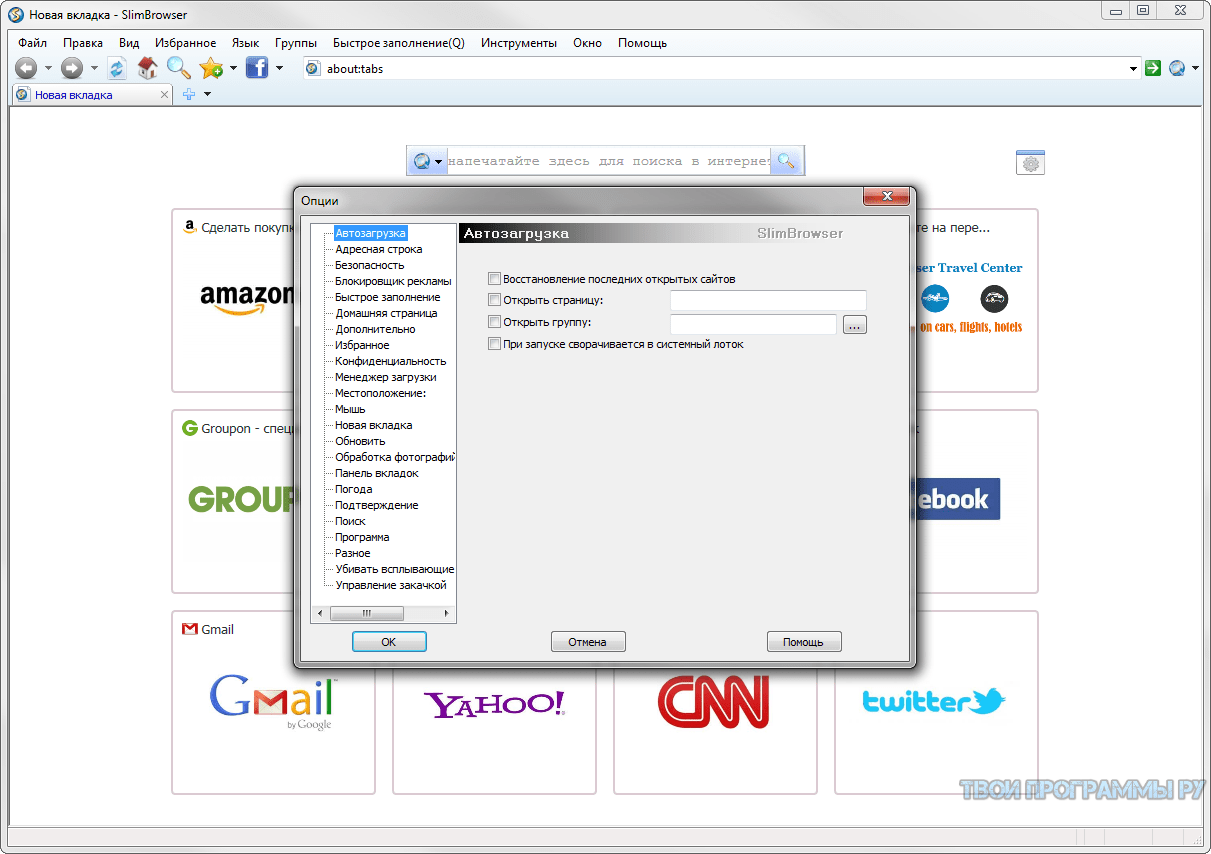1211x854 pixels.
Task: Open the Быстрое заполнение(Q) menu
Action: pyautogui.click(x=399, y=43)
